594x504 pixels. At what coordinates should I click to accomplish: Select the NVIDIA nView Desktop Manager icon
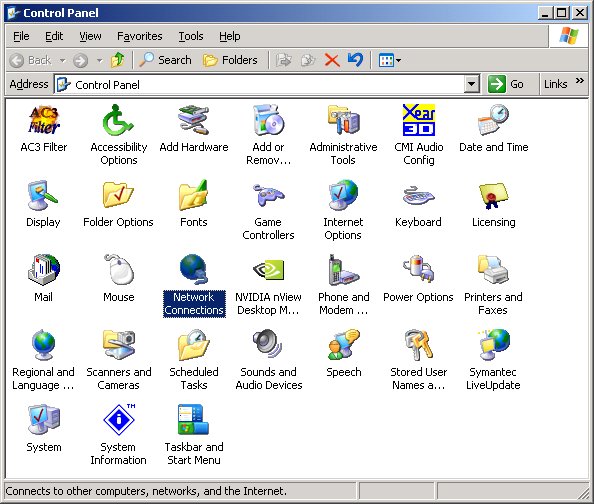pos(269,270)
